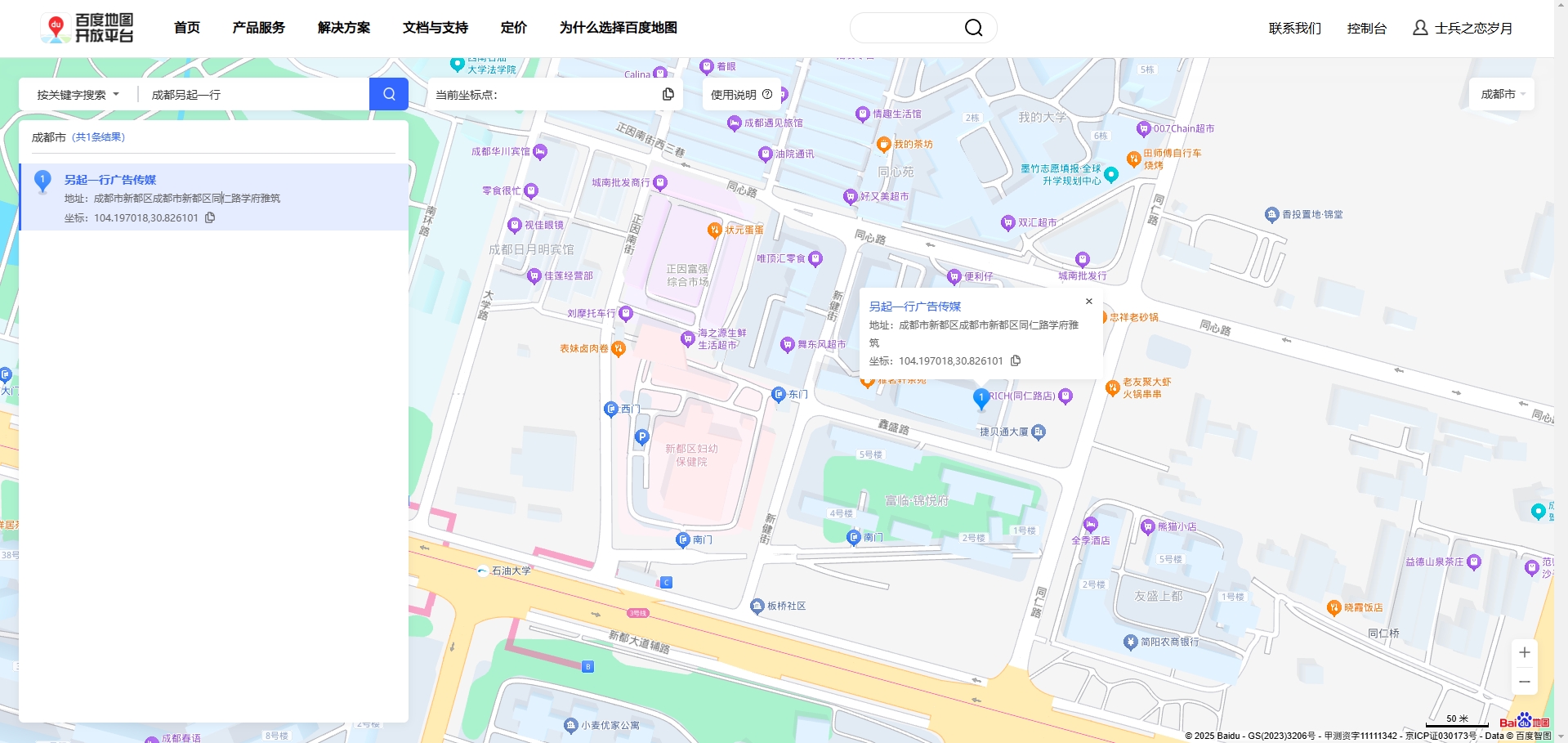
Task: Zoom out using the minus control
Action: point(1523,681)
